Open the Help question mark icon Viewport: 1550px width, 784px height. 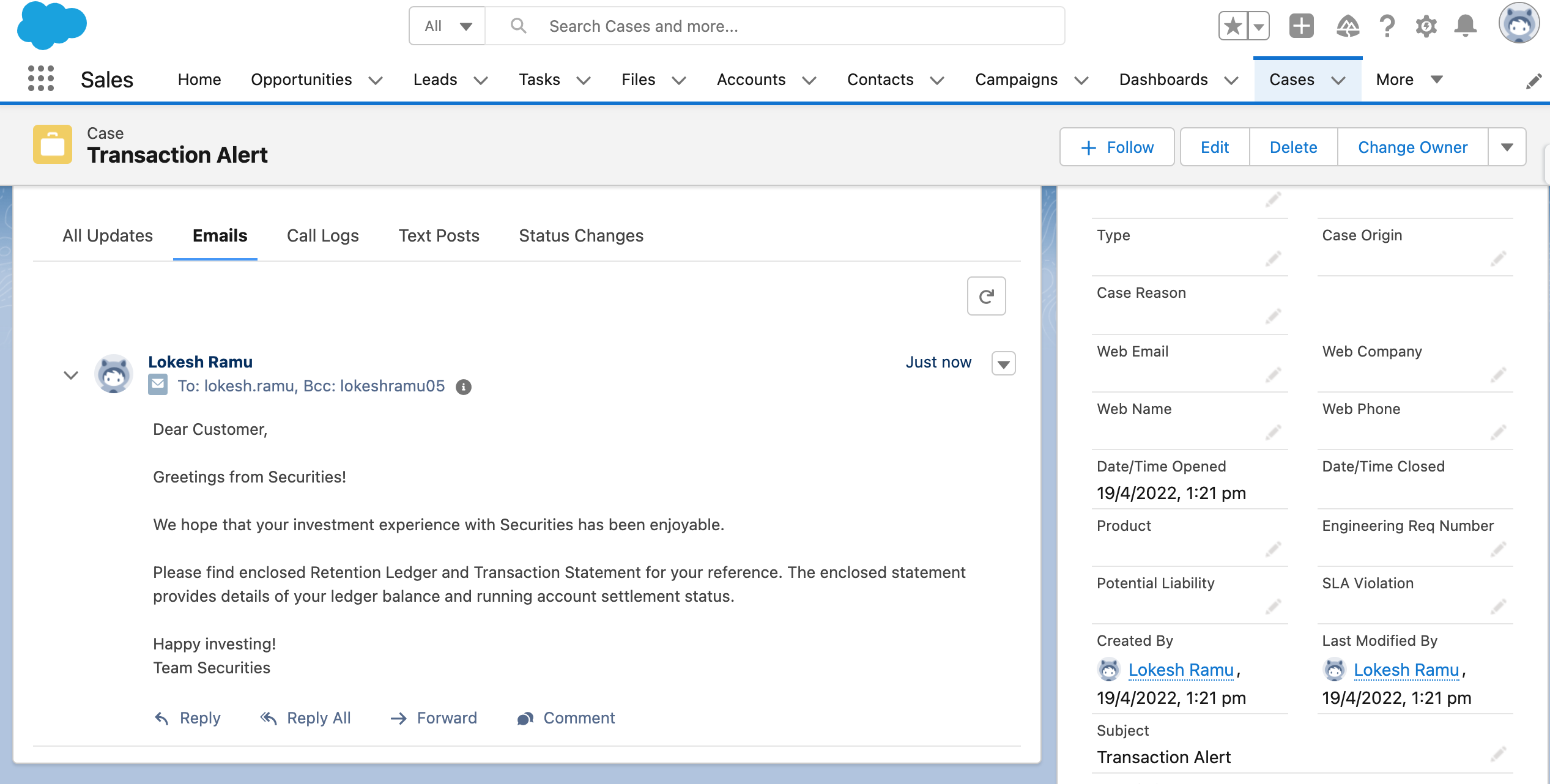pyautogui.click(x=1385, y=26)
